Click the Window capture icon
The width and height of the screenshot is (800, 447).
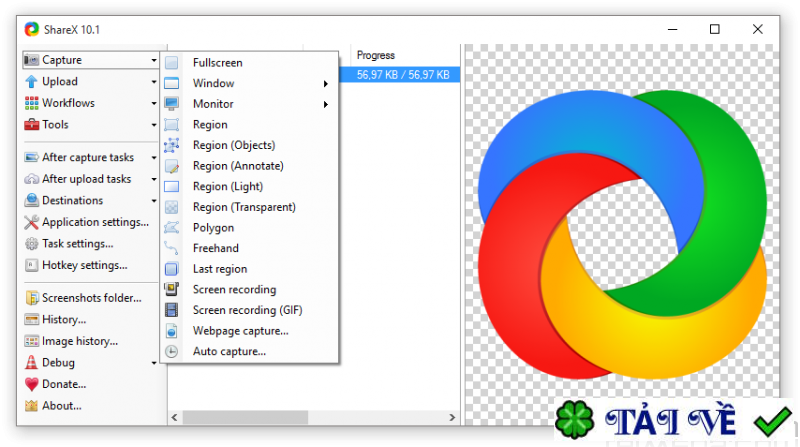tap(171, 83)
